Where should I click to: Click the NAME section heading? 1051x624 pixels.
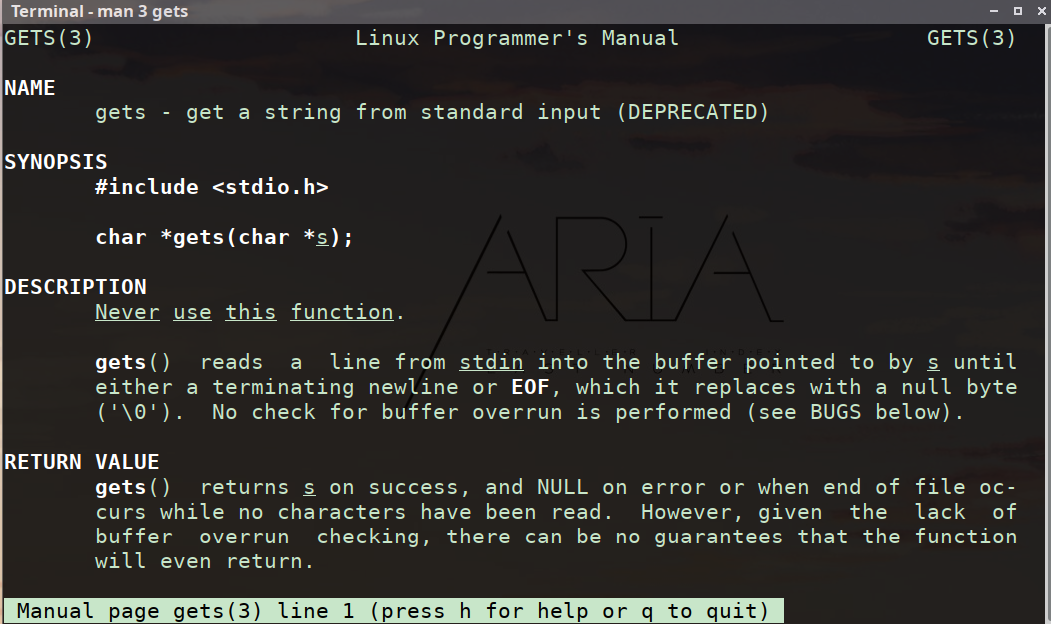tap(30, 88)
